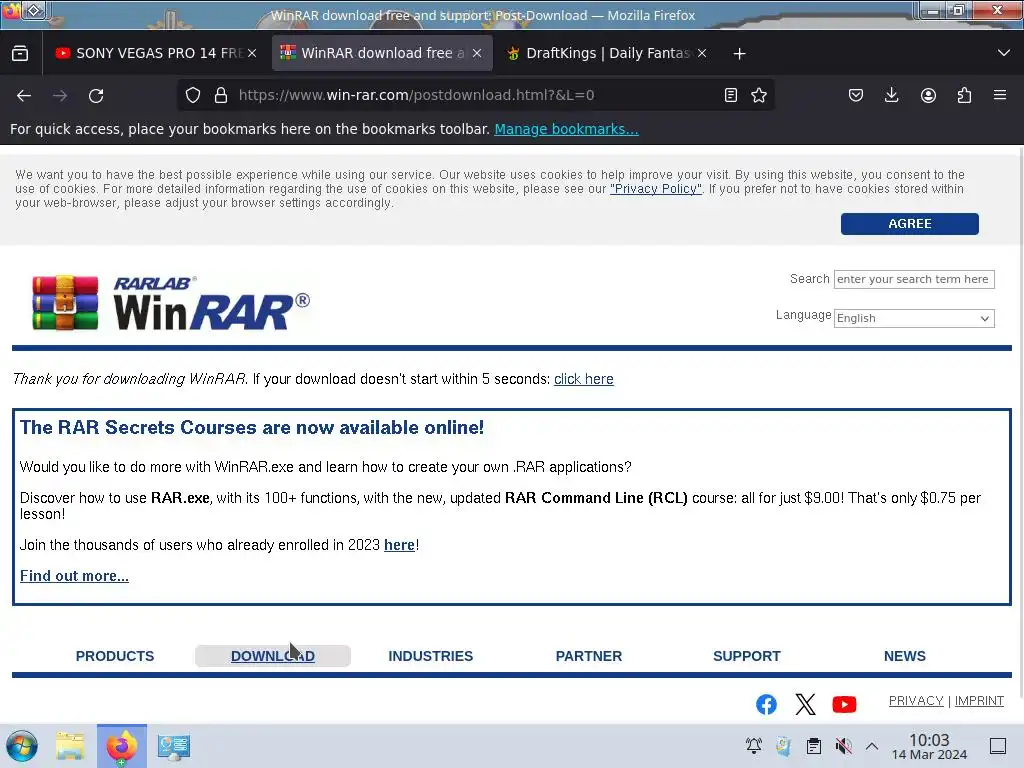This screenshot has width=1024, height=768.
Task: Click Firefox taskbar icon
Action: [121, 746]
